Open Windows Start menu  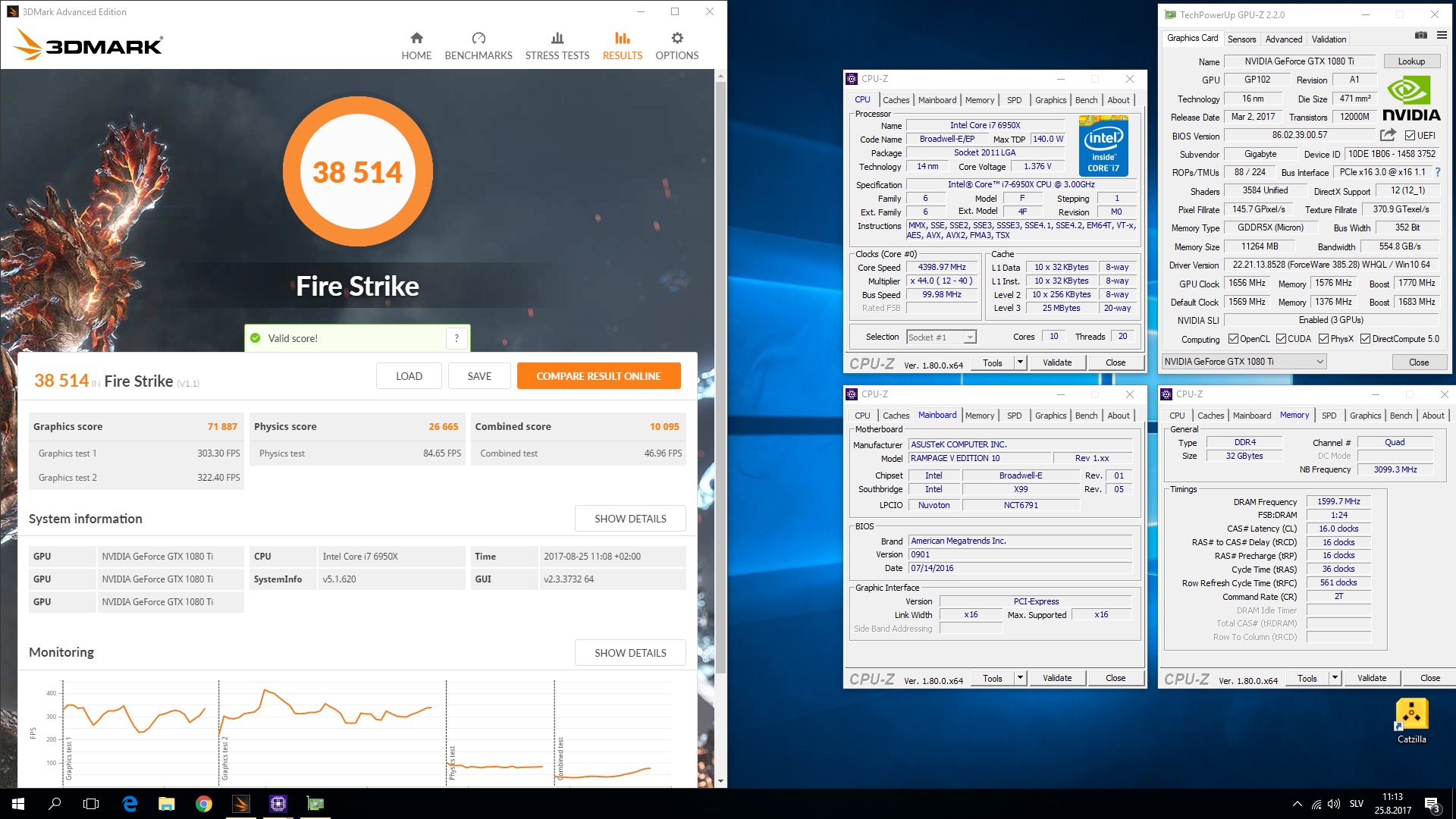[x=18, y=804]
